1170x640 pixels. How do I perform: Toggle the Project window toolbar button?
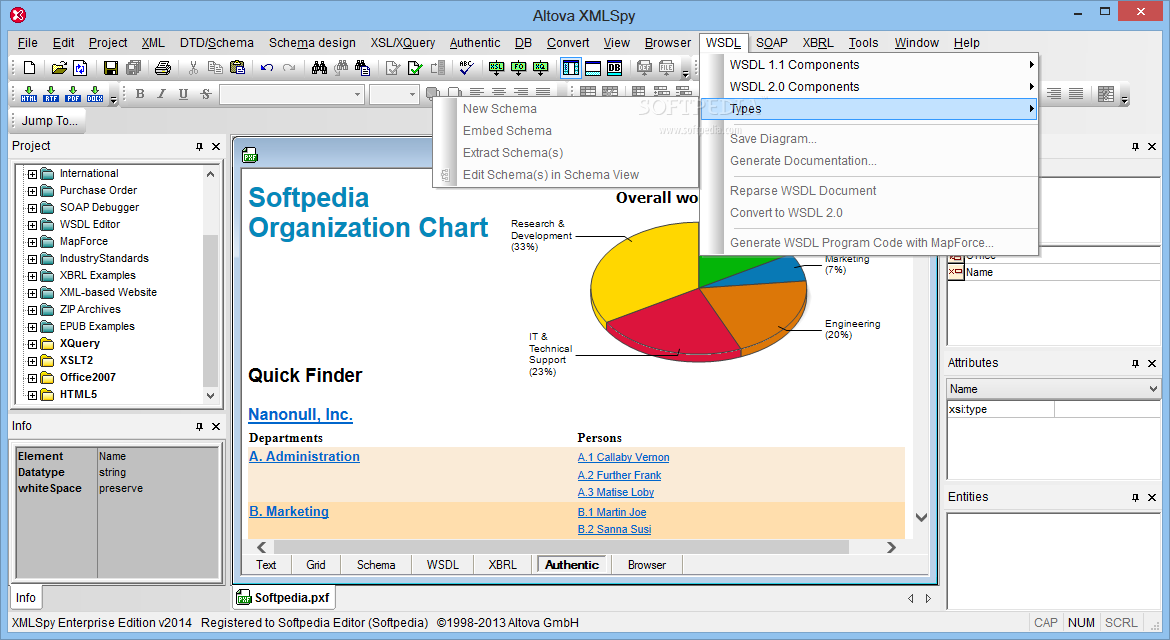coord(571,68)
